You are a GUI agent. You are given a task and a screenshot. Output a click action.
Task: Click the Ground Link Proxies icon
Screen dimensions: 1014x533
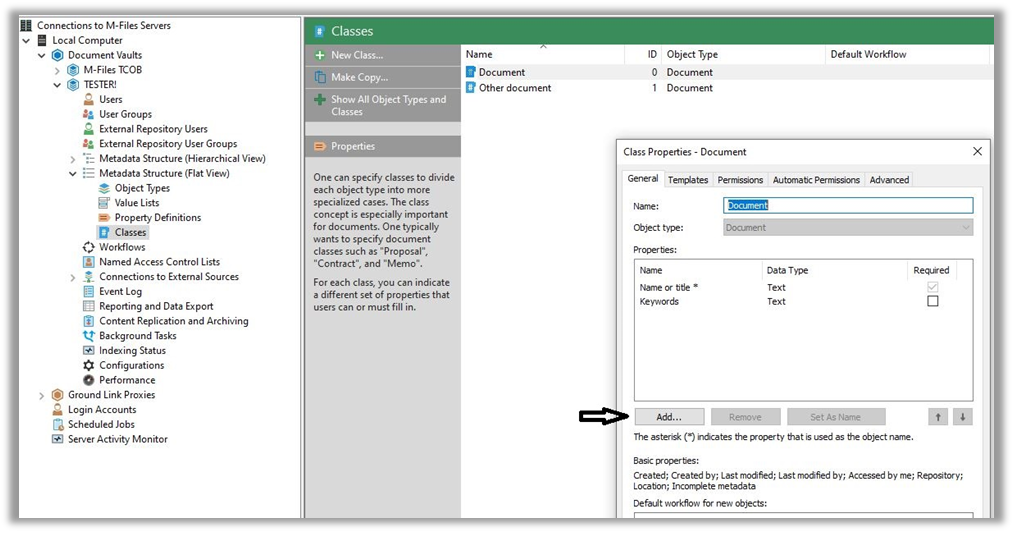(x=58, y=395)
